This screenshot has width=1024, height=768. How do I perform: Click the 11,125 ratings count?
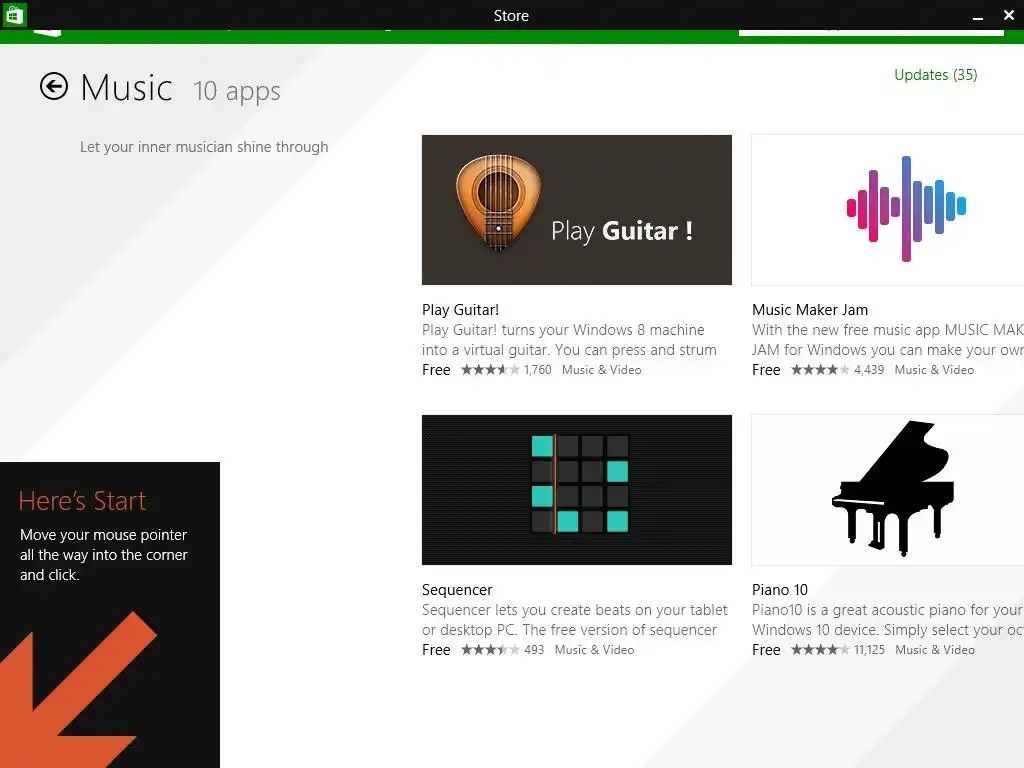coord(869,650)
